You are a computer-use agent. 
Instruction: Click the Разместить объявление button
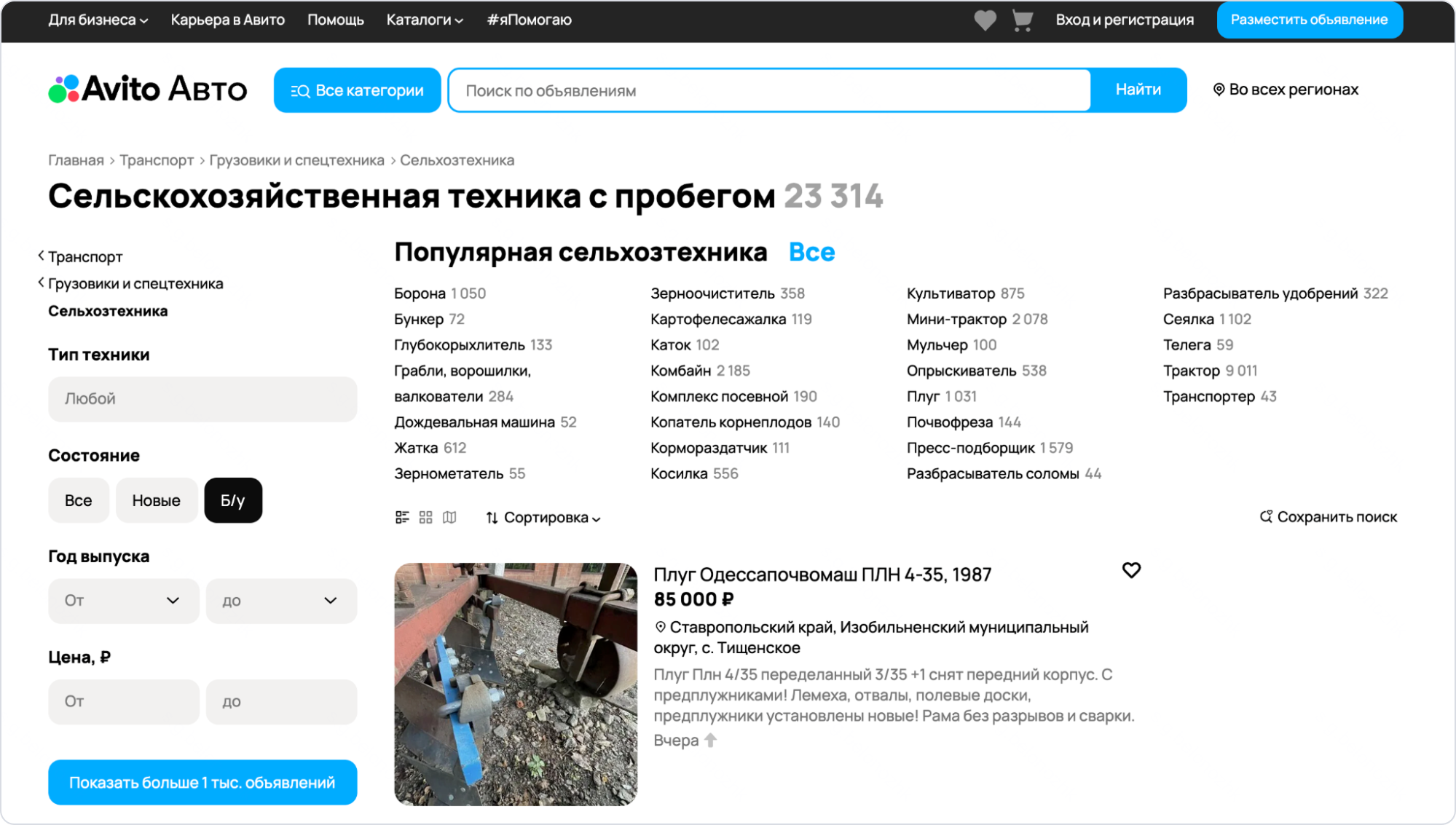coord(1309,20)
